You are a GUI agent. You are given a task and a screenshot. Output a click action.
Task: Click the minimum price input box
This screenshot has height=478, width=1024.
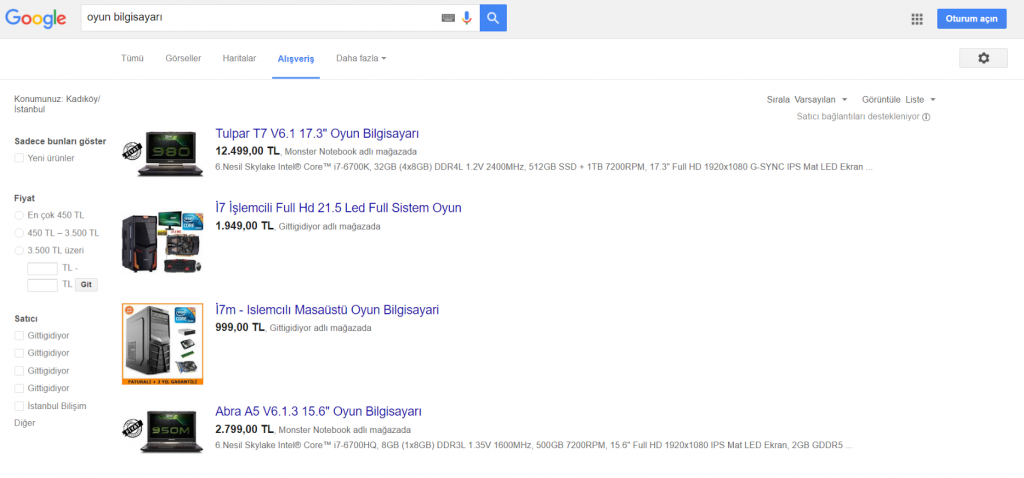coord(42,268)
